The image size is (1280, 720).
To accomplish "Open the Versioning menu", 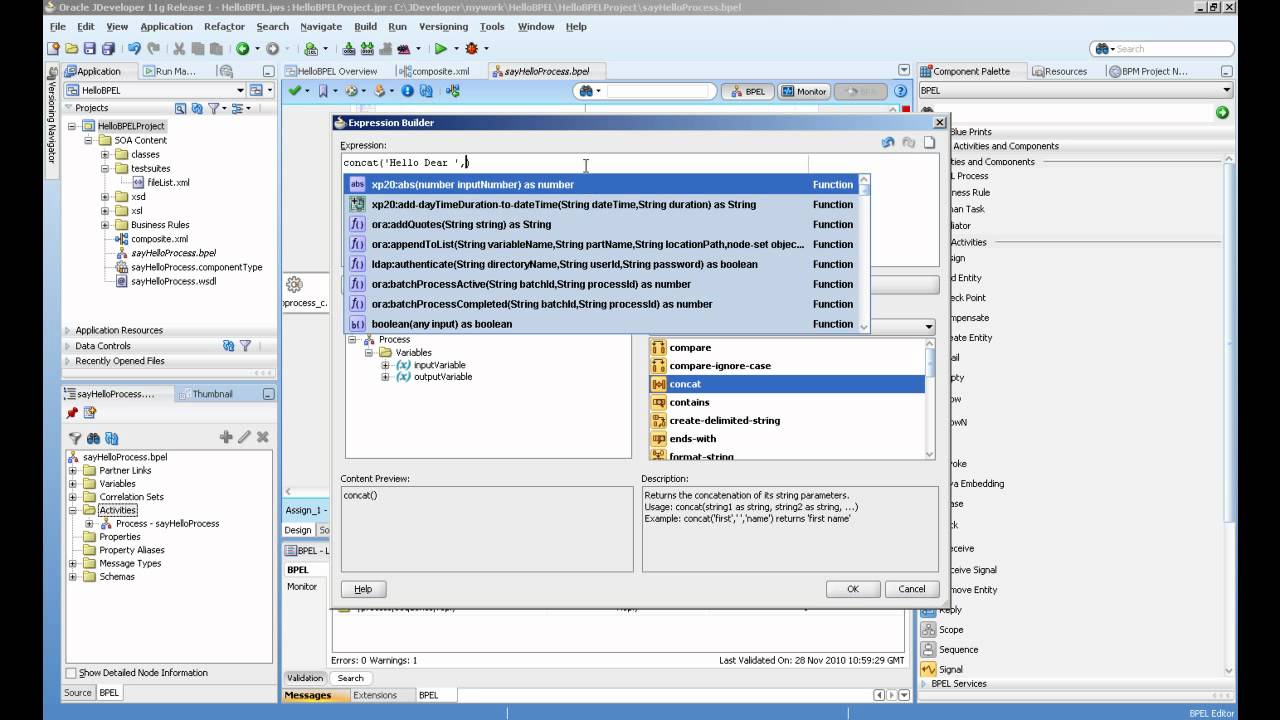I will (443, 27).
